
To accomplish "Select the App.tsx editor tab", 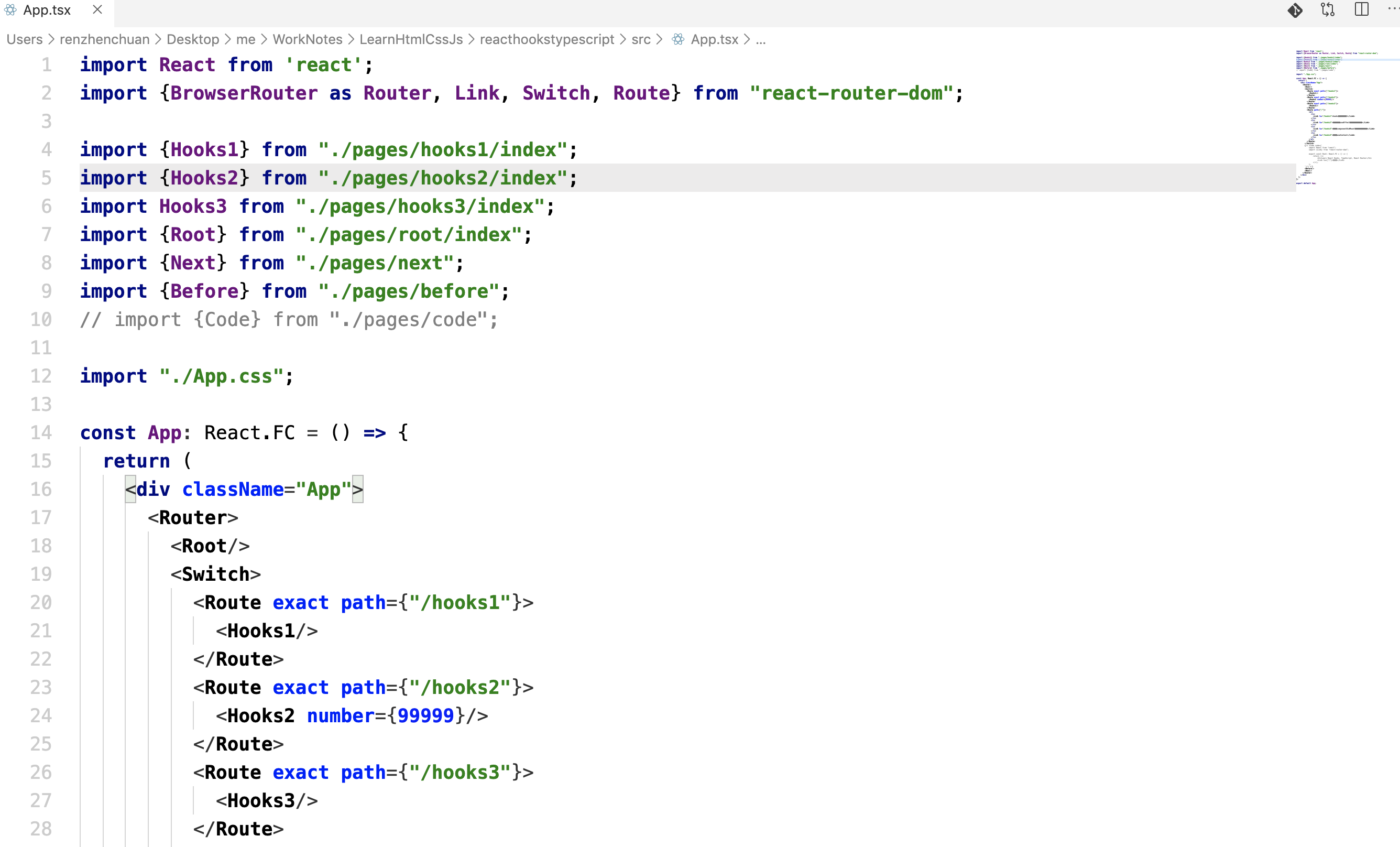I will 47,10.
